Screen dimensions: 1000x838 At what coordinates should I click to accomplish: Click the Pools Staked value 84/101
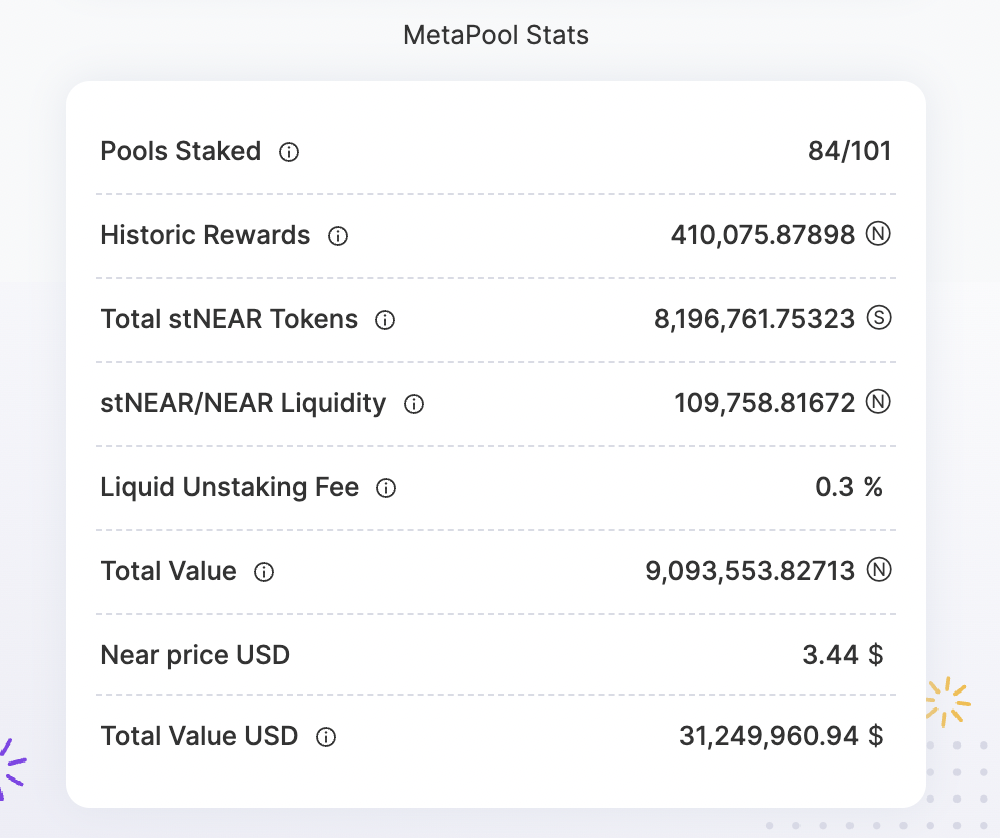849,151
